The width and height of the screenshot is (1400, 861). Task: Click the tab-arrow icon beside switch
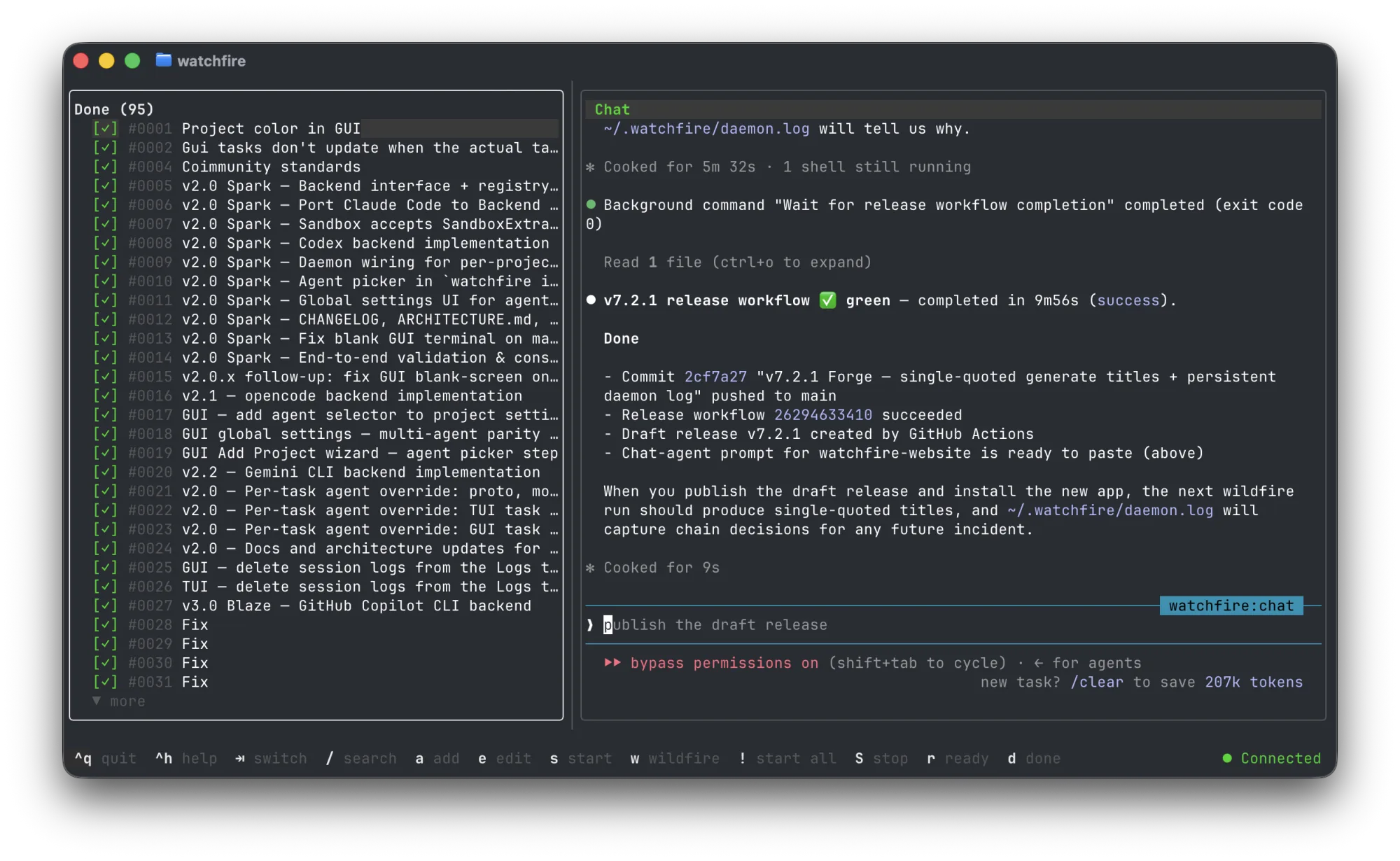240,758
